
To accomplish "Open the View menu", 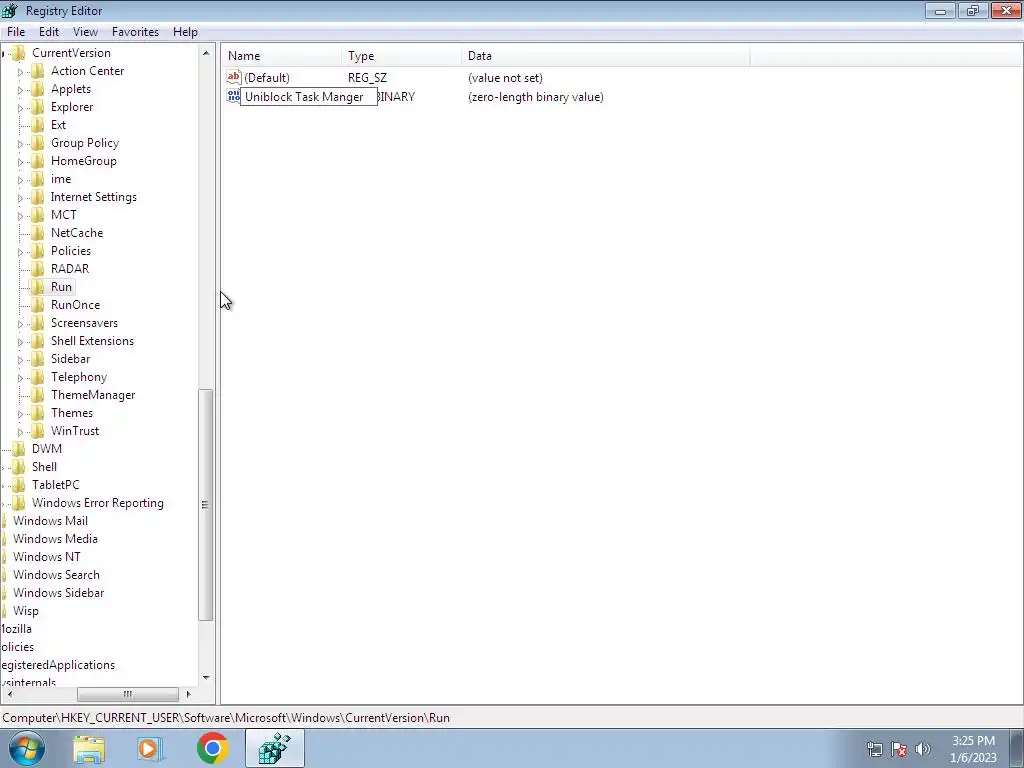I will (x=85, y=31).
